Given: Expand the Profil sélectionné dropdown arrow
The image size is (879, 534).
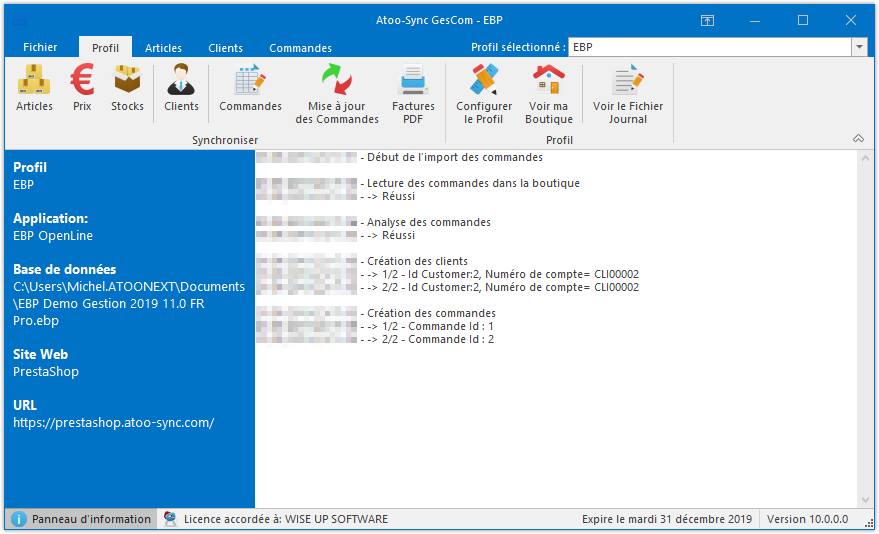Looking at the screenshot, I should (x=859, y=47).
